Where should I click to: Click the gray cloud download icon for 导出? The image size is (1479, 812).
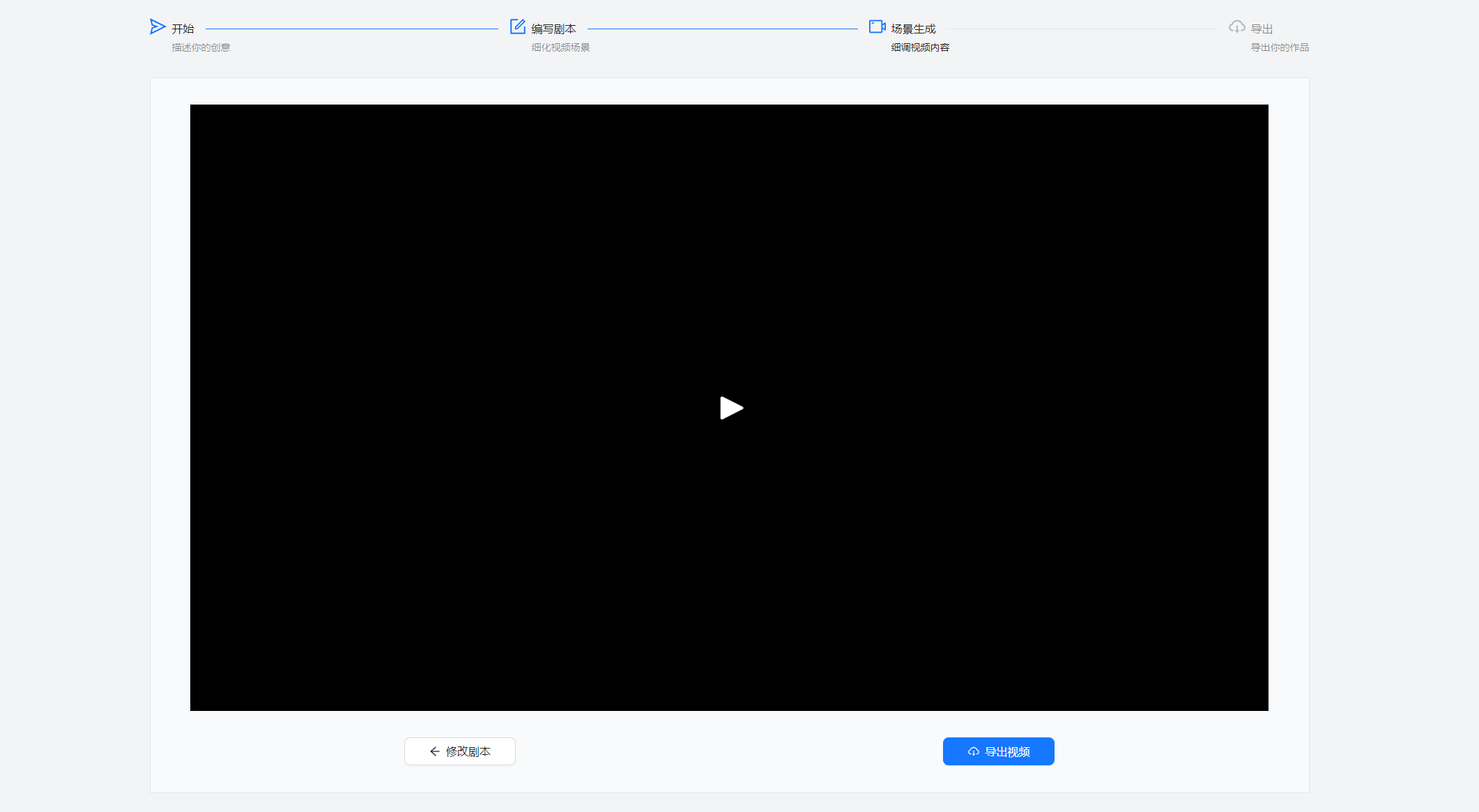(1236, 27)
